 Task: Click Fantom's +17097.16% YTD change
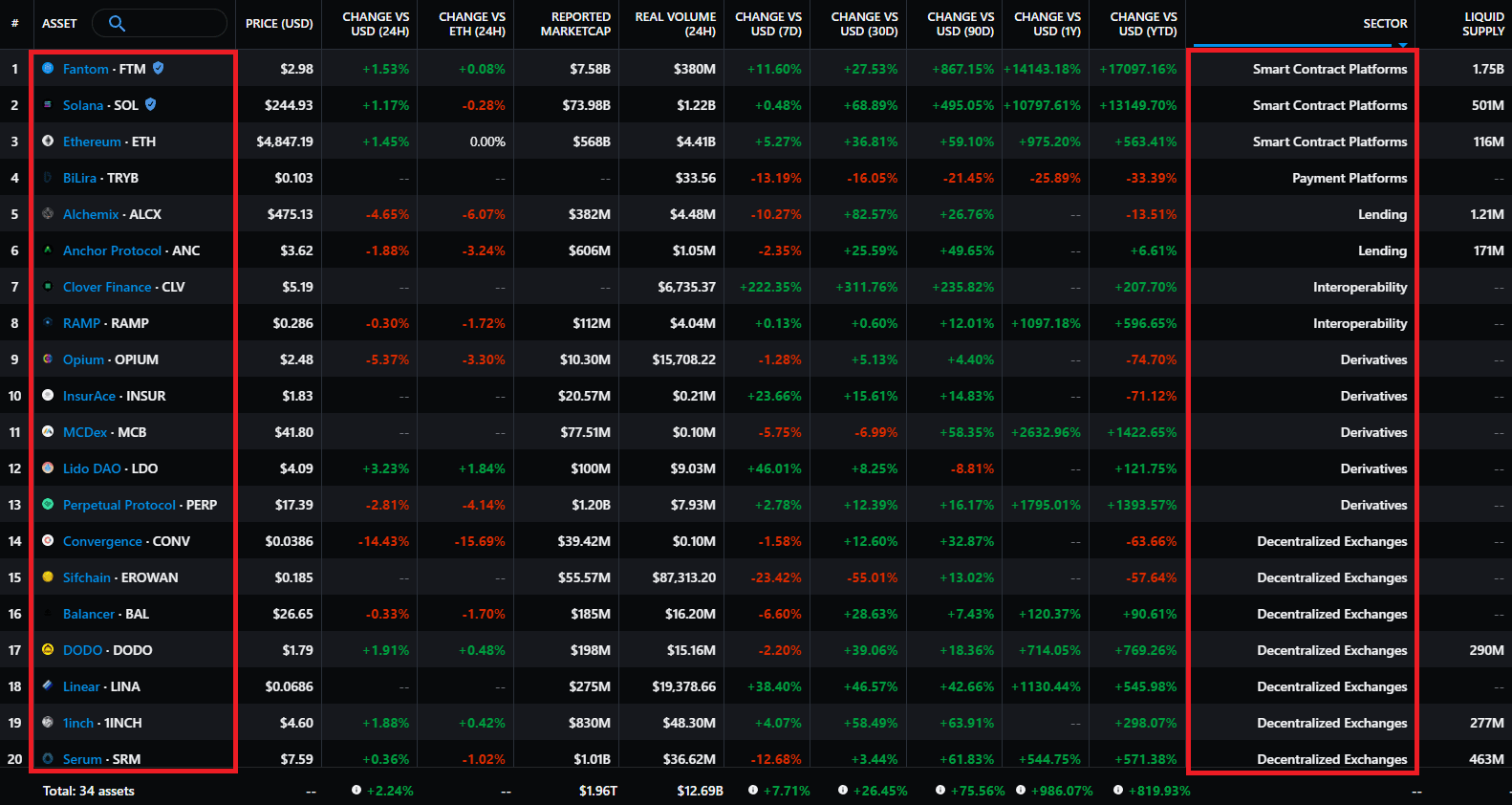click(1138, 69)
